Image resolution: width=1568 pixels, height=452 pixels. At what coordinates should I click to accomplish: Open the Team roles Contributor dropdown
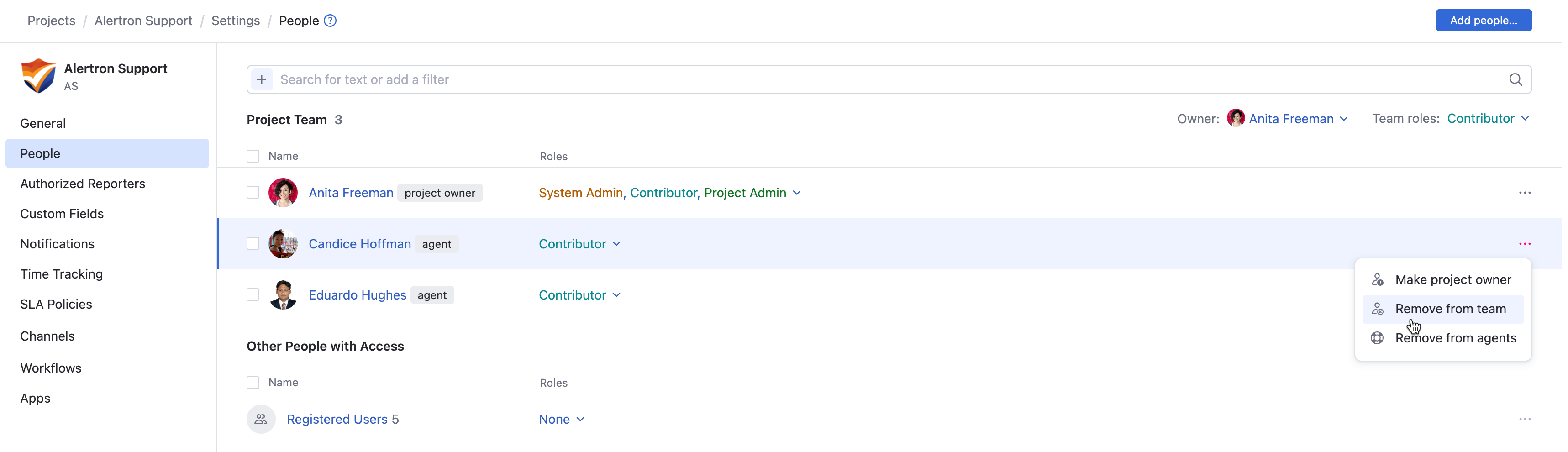point(1488,119)
